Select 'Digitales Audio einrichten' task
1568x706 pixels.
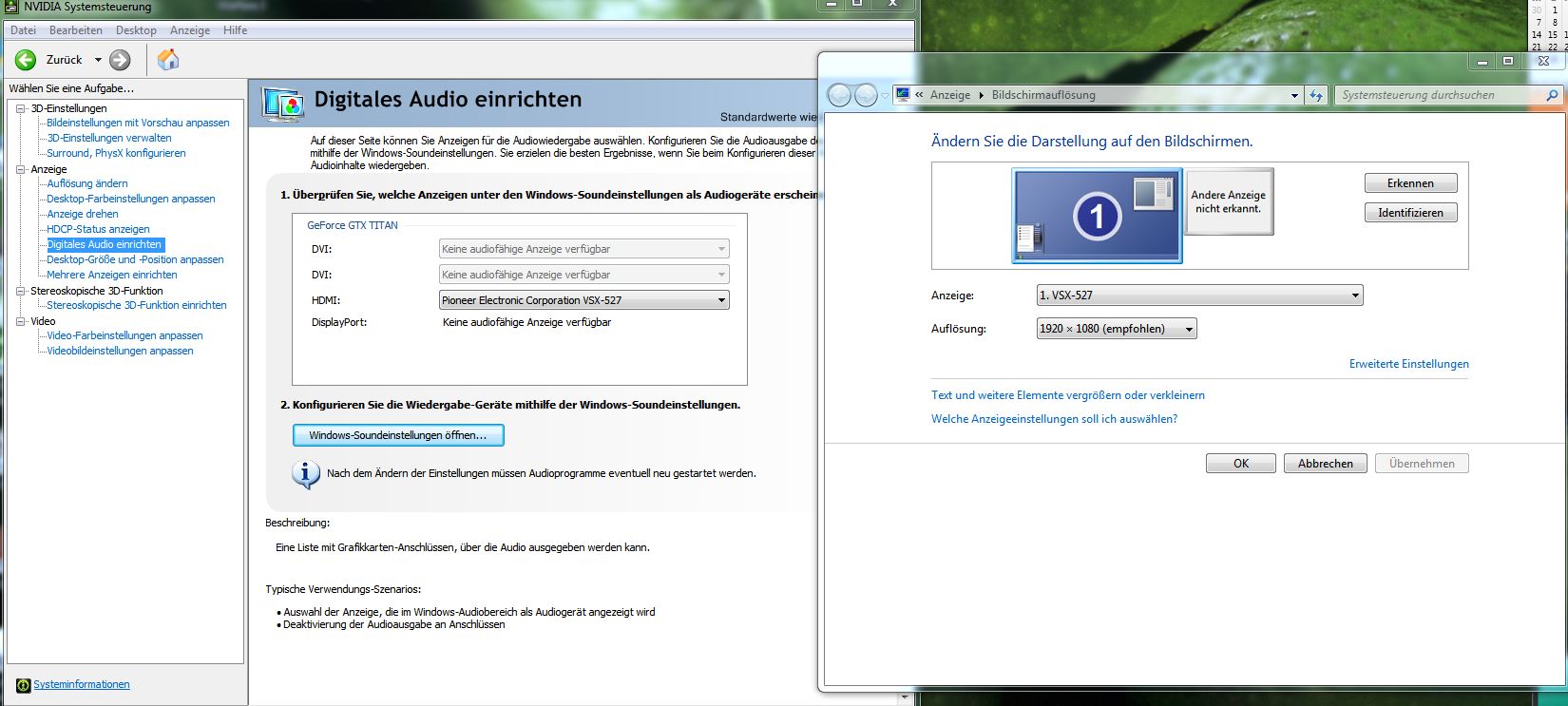[x=105, y=244]
